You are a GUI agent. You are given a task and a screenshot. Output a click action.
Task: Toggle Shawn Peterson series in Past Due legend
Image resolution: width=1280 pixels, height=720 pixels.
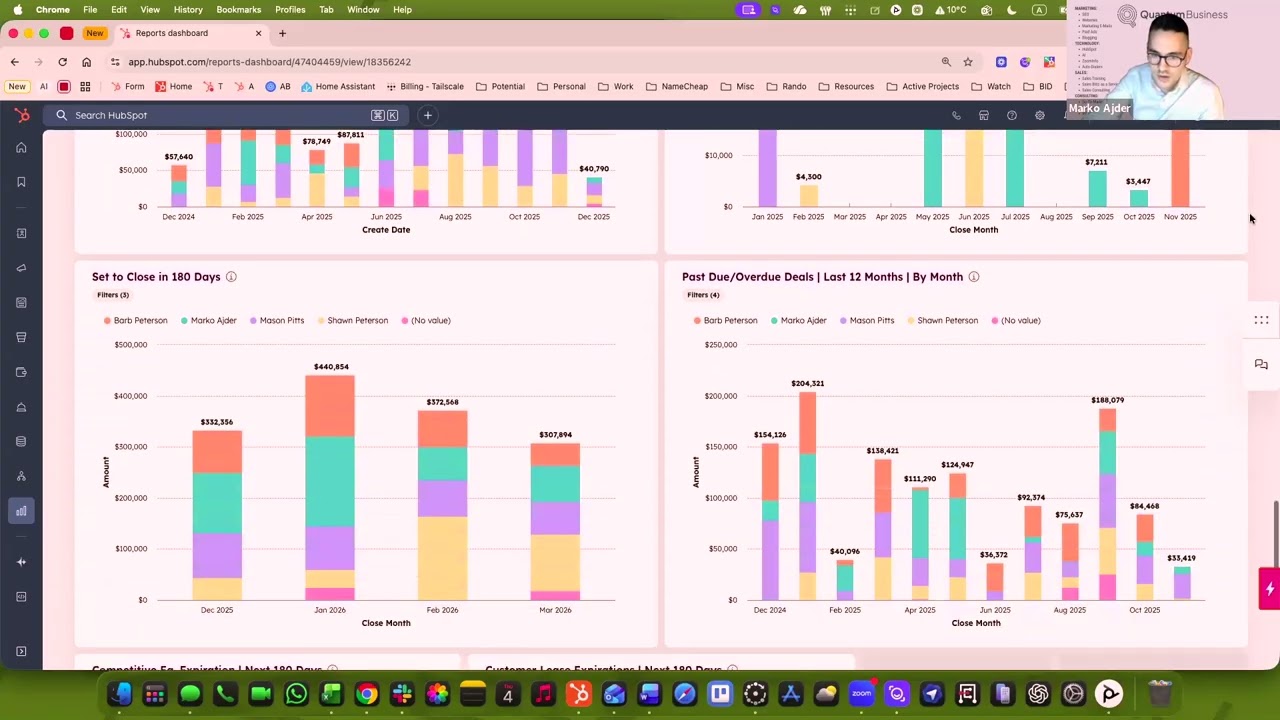(x=942, y=321)
